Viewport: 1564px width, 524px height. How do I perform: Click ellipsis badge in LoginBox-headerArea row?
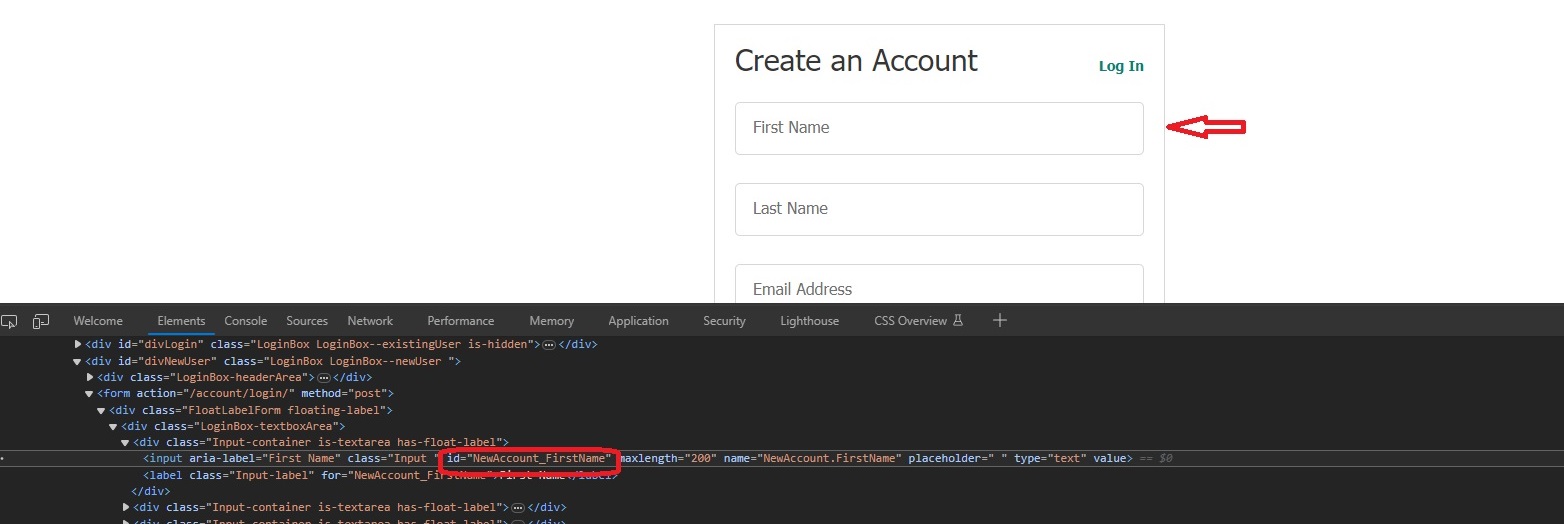(323, 378)
